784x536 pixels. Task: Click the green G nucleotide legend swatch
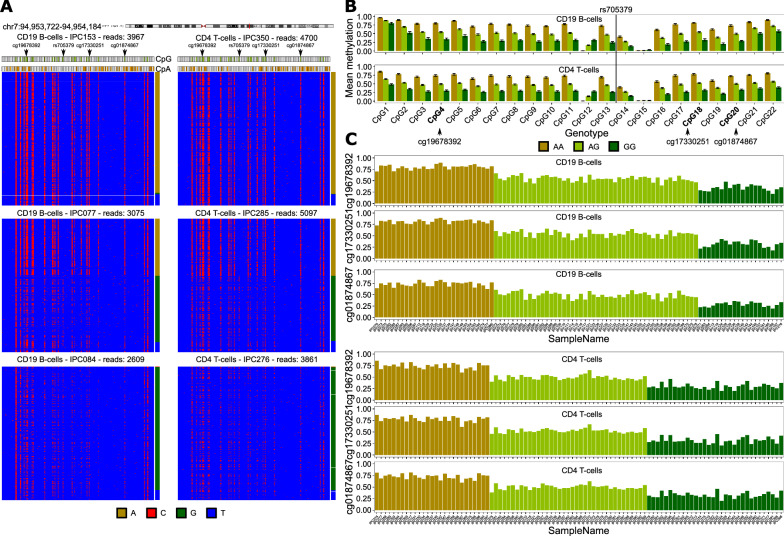click(182, 513)
